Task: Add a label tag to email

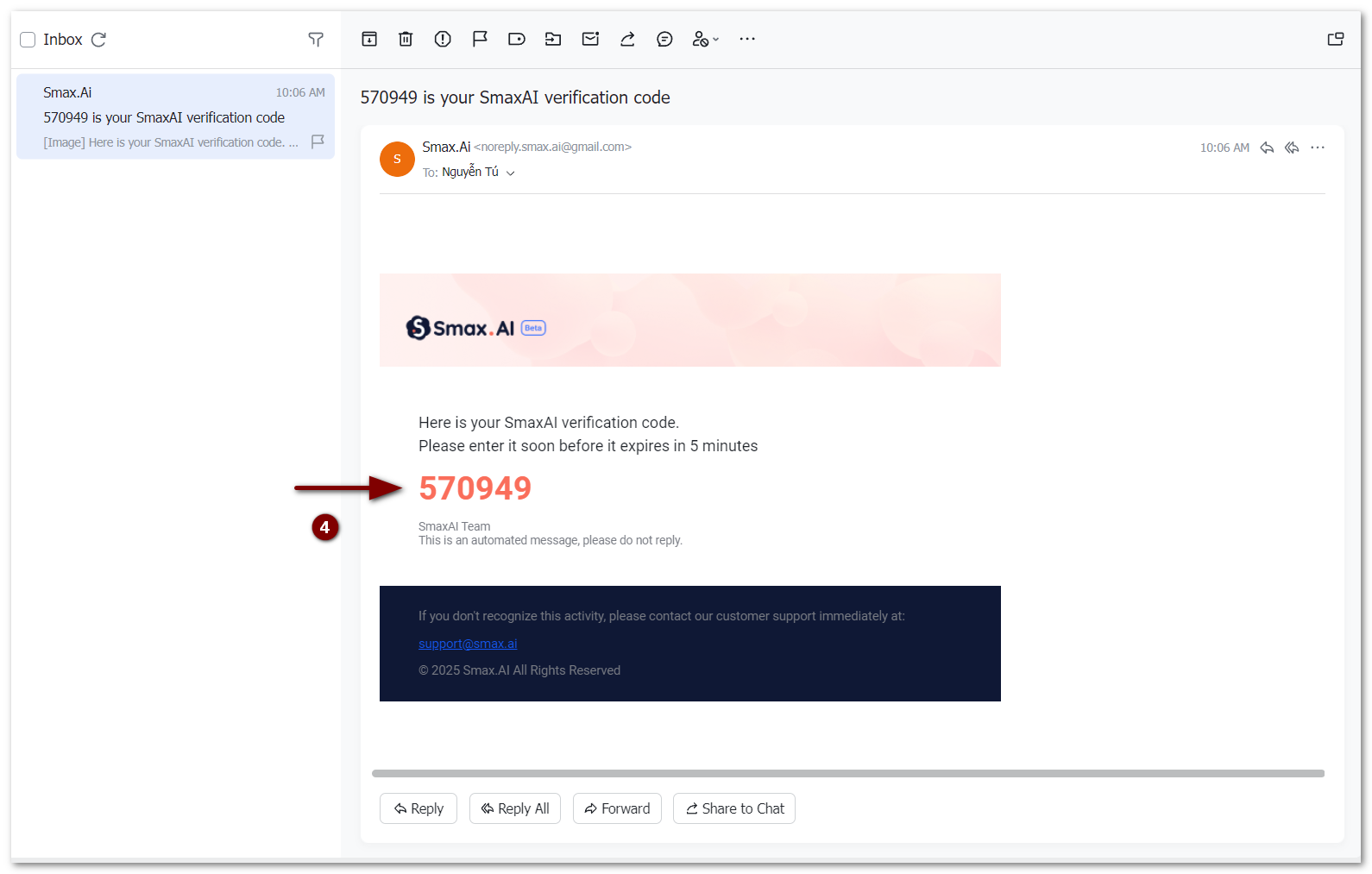Action: click(x=516, y=39)
